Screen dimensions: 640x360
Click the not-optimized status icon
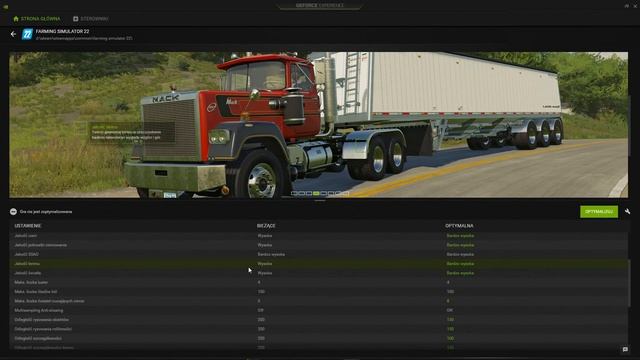point(13,211)
